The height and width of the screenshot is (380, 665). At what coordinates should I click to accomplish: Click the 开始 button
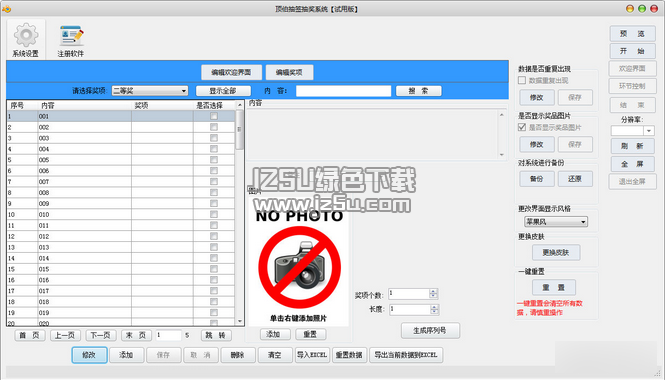click(632, 51)
